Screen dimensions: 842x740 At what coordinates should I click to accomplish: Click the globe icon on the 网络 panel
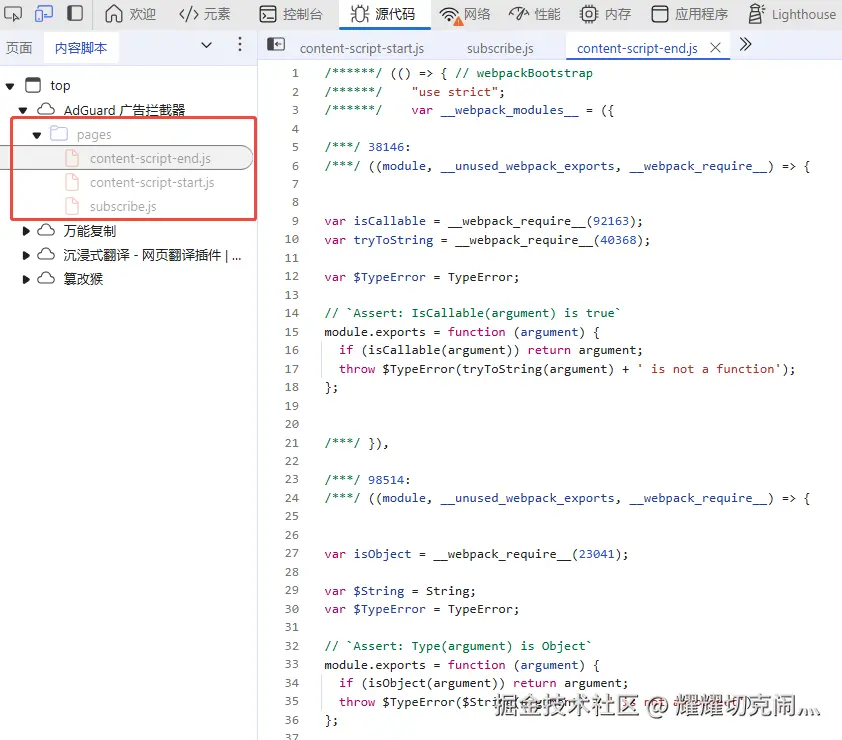pyautogui.click(x=450, y=14)
